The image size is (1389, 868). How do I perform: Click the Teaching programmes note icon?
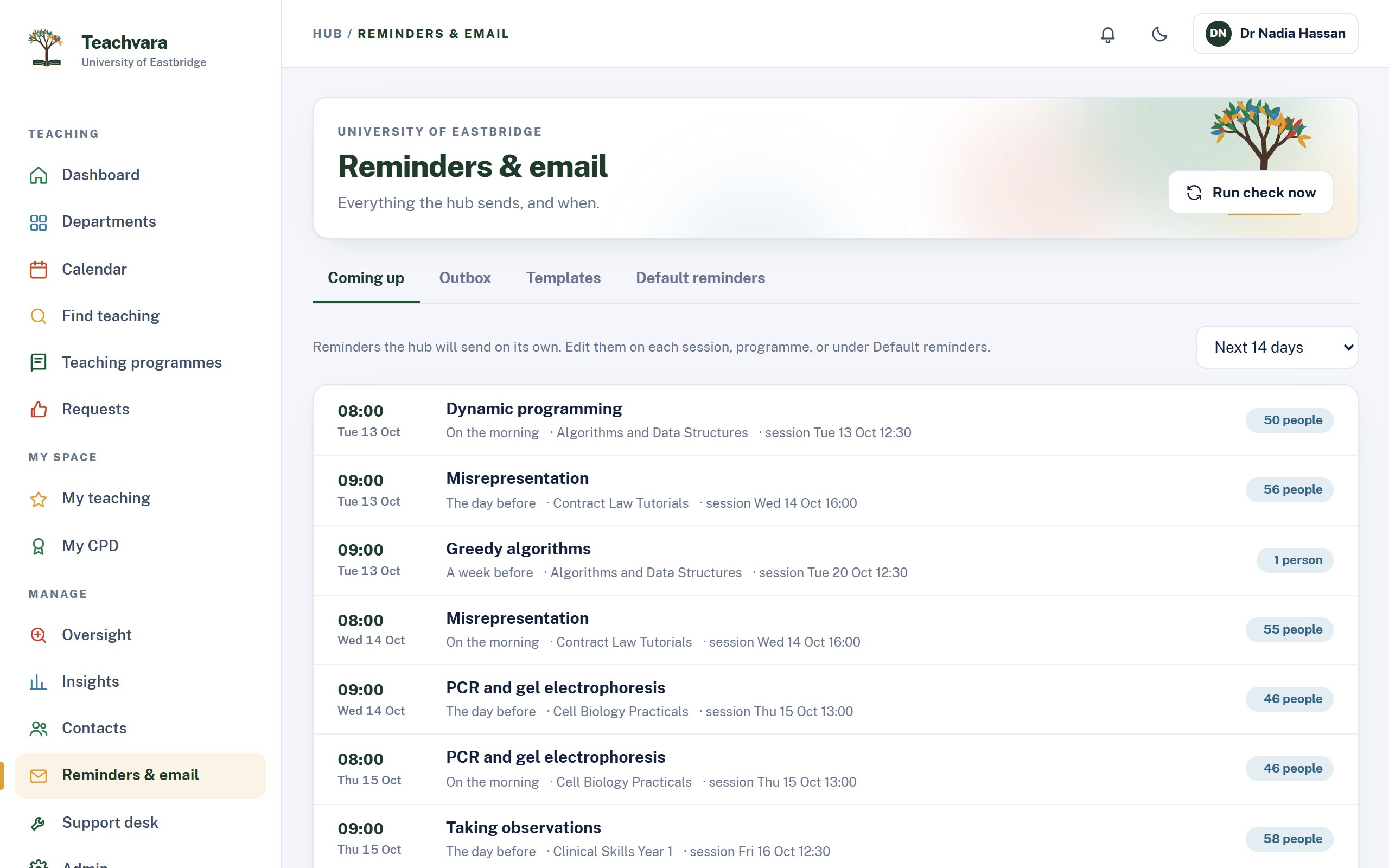pyautogui.click(x=39, y=363)
